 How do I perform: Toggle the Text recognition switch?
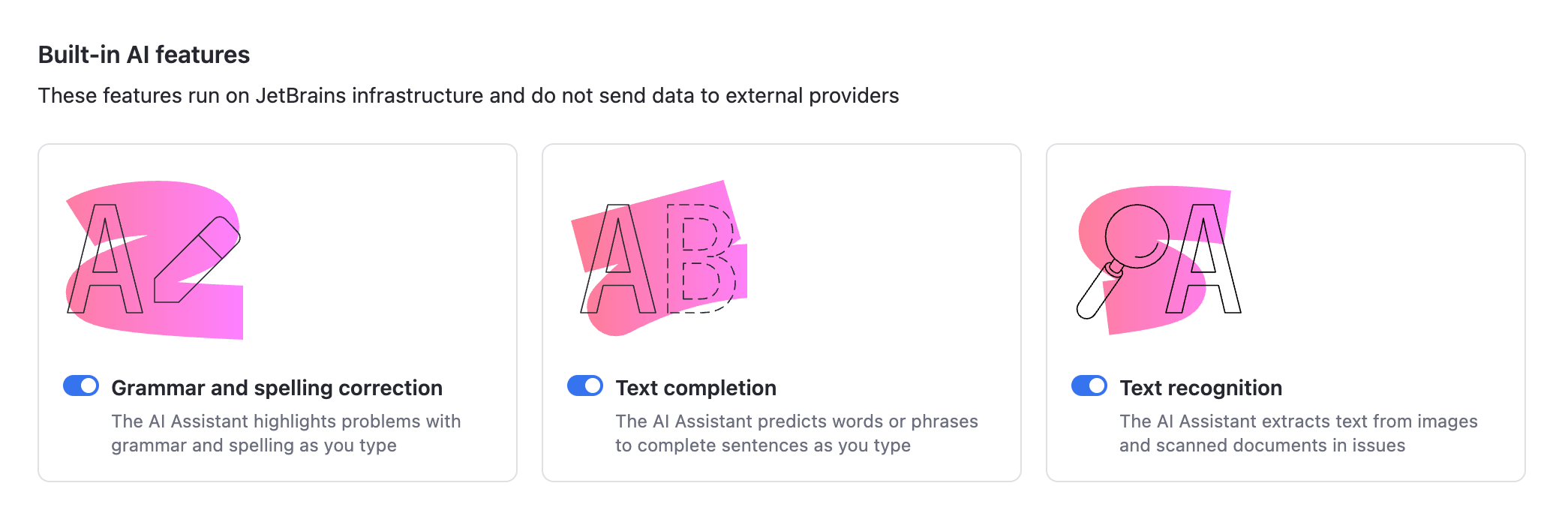pos(1089,386)
